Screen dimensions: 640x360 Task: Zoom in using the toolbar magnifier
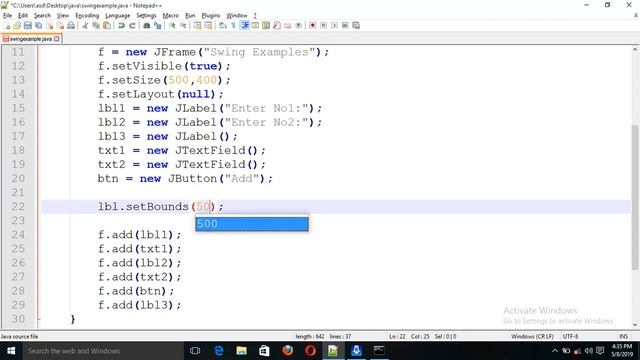(x=172, y=25)
